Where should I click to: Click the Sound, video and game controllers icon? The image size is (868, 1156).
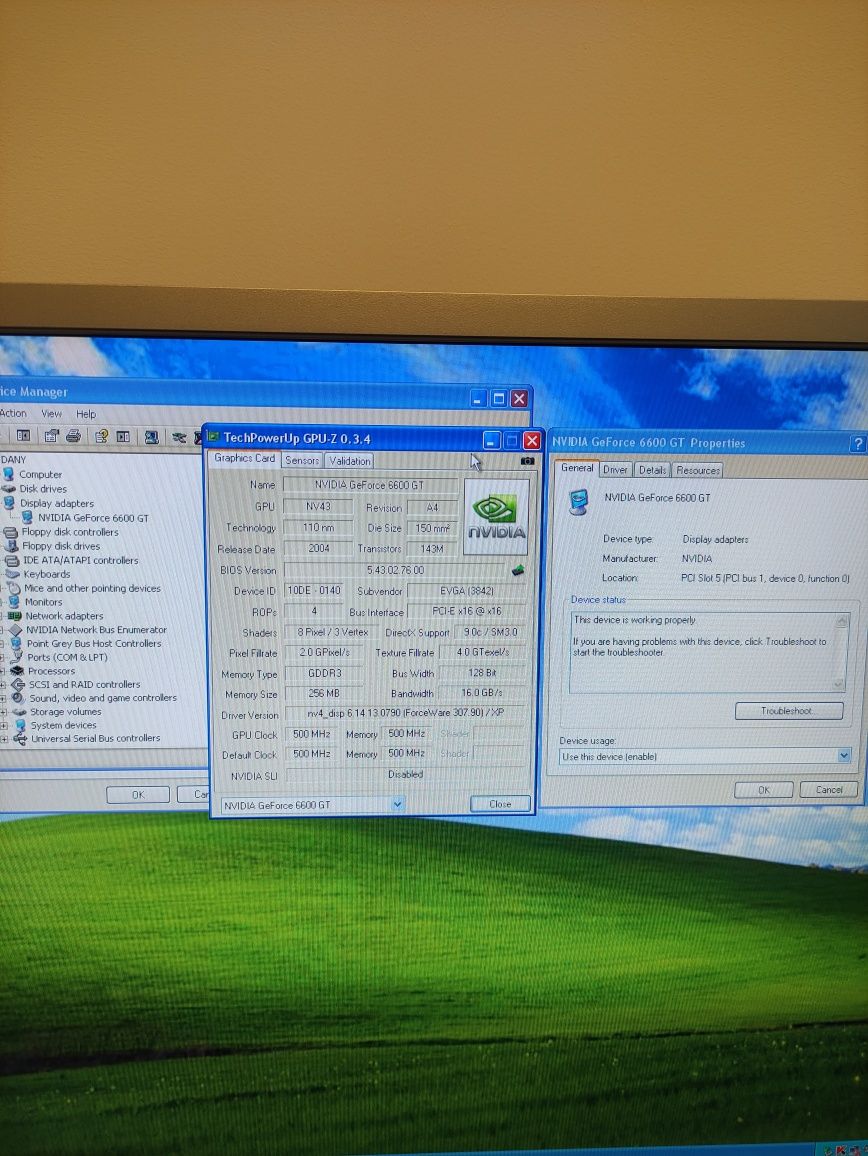[18, 697]
